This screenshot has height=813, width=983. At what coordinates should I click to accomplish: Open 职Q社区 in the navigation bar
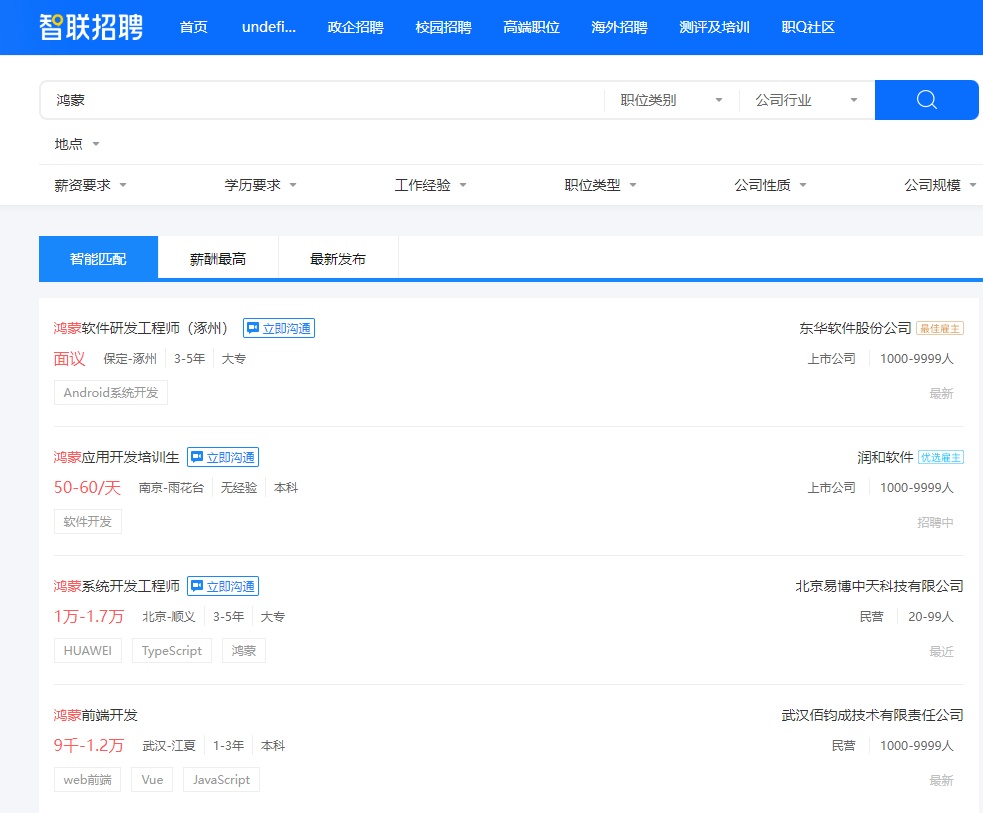[x=808, y=28]
